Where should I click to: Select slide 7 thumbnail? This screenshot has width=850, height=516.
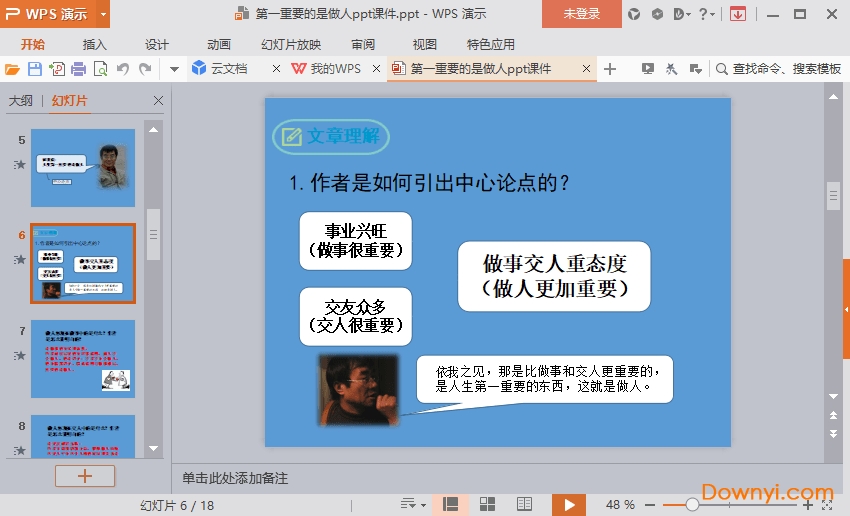tap(83, 359)
